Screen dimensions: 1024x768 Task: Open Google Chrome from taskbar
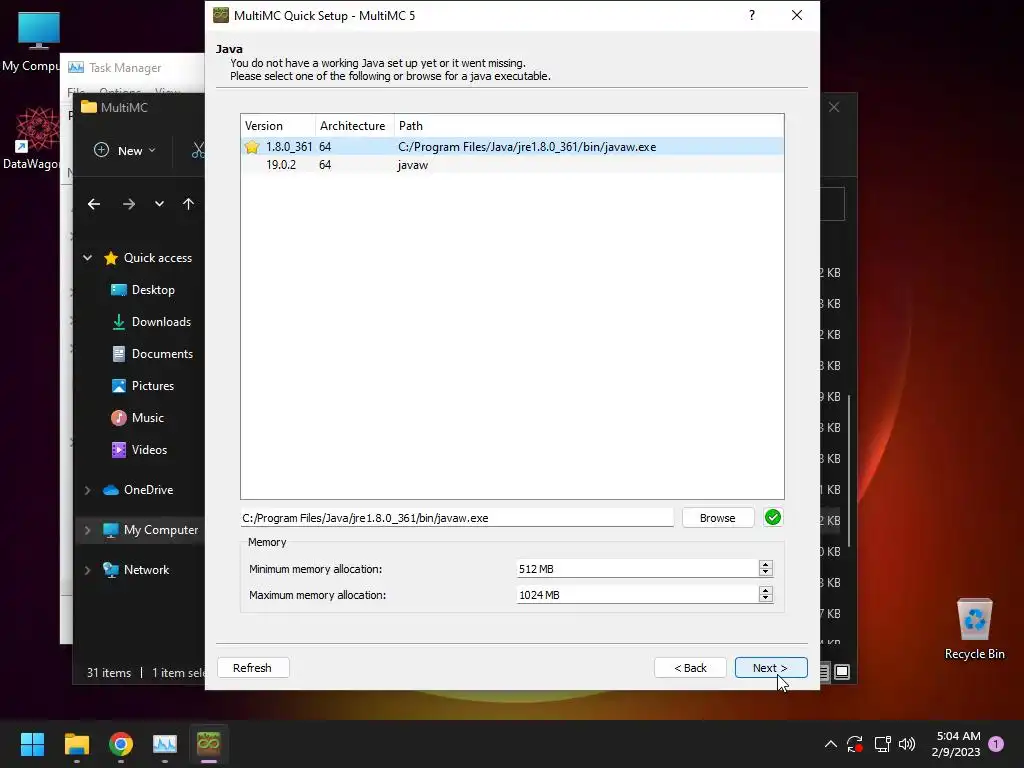(121, 744)
